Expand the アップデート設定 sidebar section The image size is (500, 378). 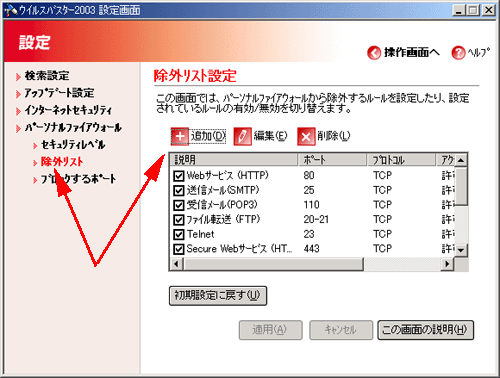click(x=59, y=93)
